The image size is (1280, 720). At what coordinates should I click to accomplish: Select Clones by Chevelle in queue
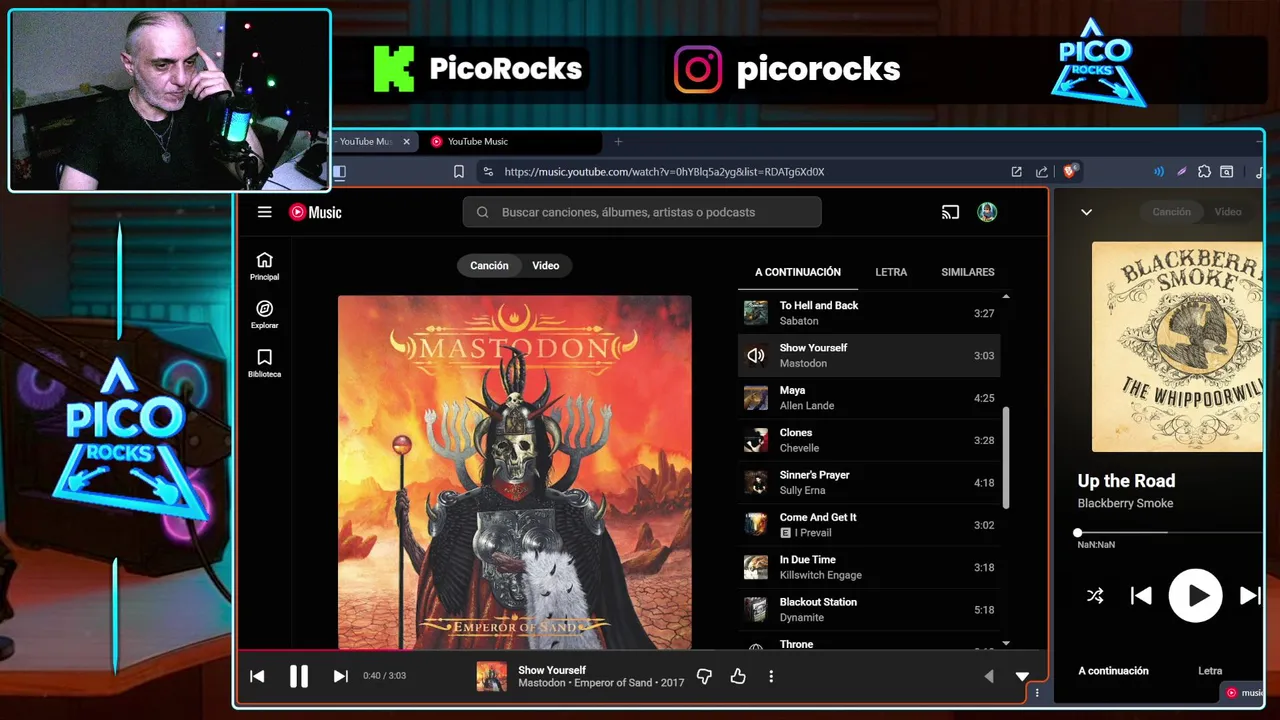pos(869,440)
